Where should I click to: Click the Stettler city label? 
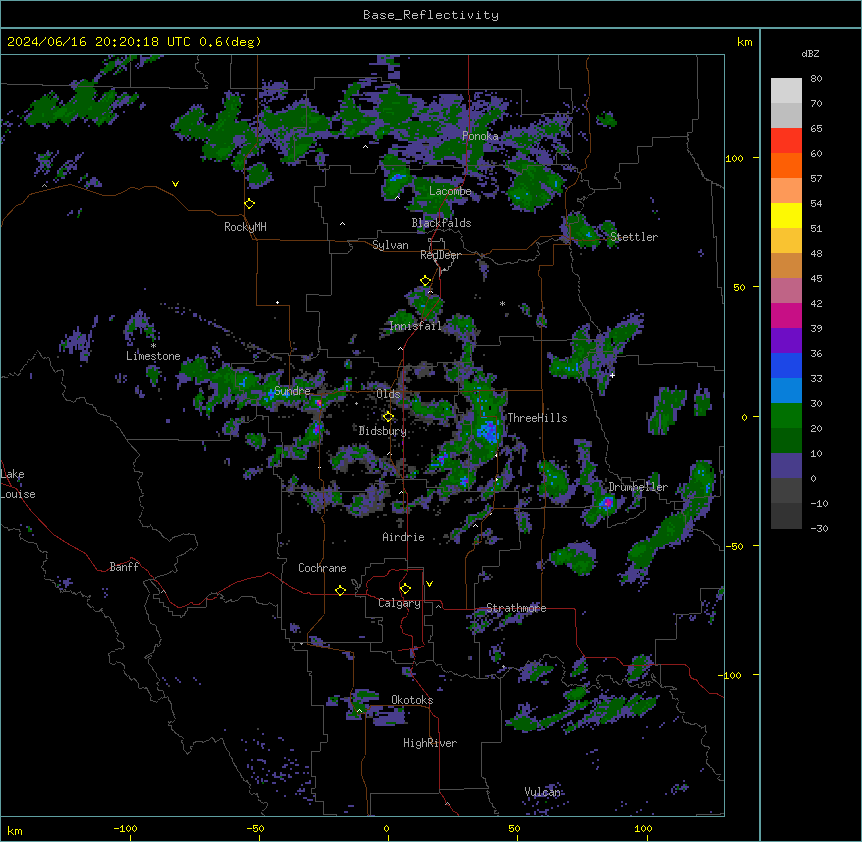click(x=634, y=237)
